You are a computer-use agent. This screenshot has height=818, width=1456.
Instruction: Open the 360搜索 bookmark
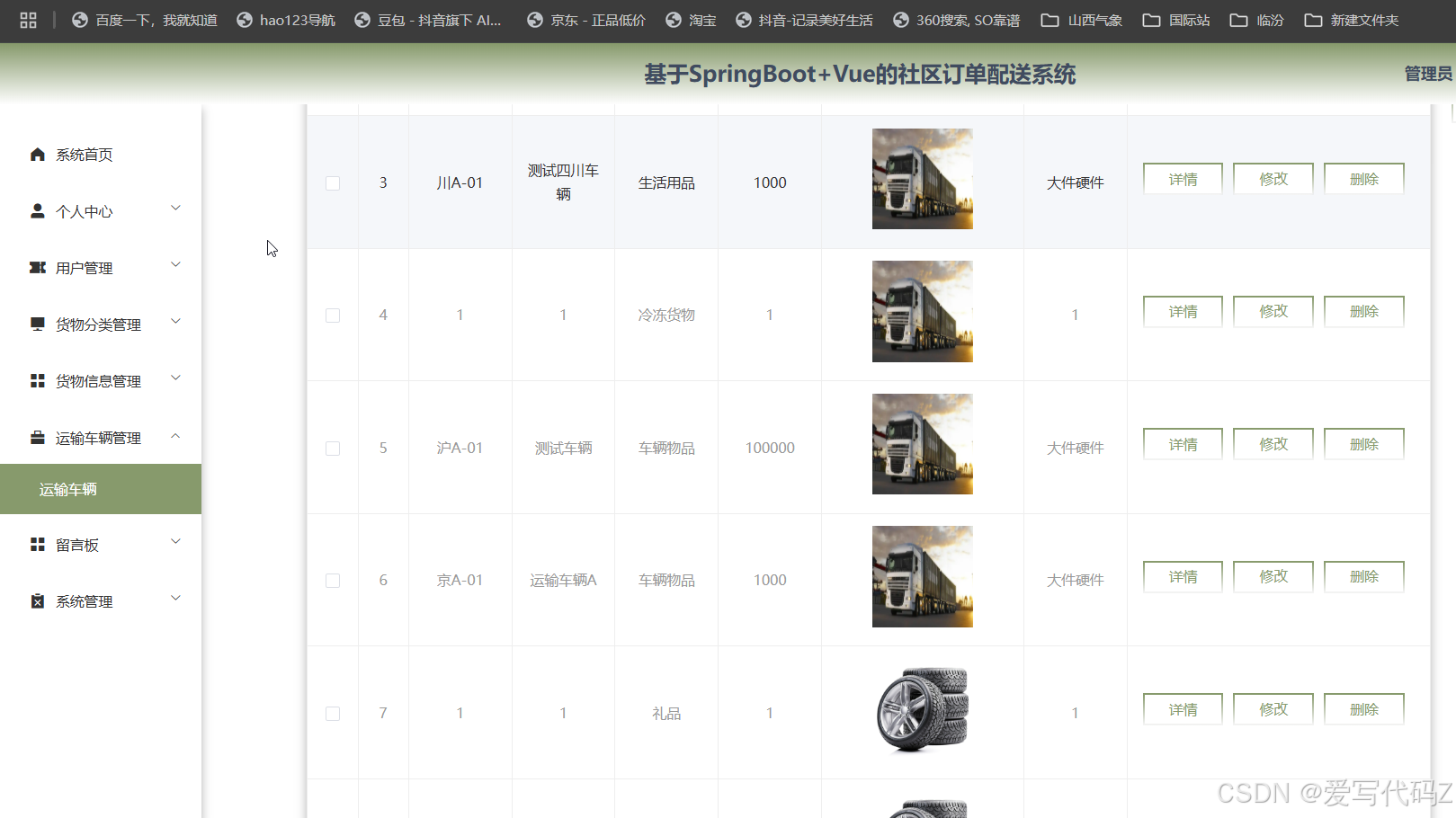tap(957, 20)
